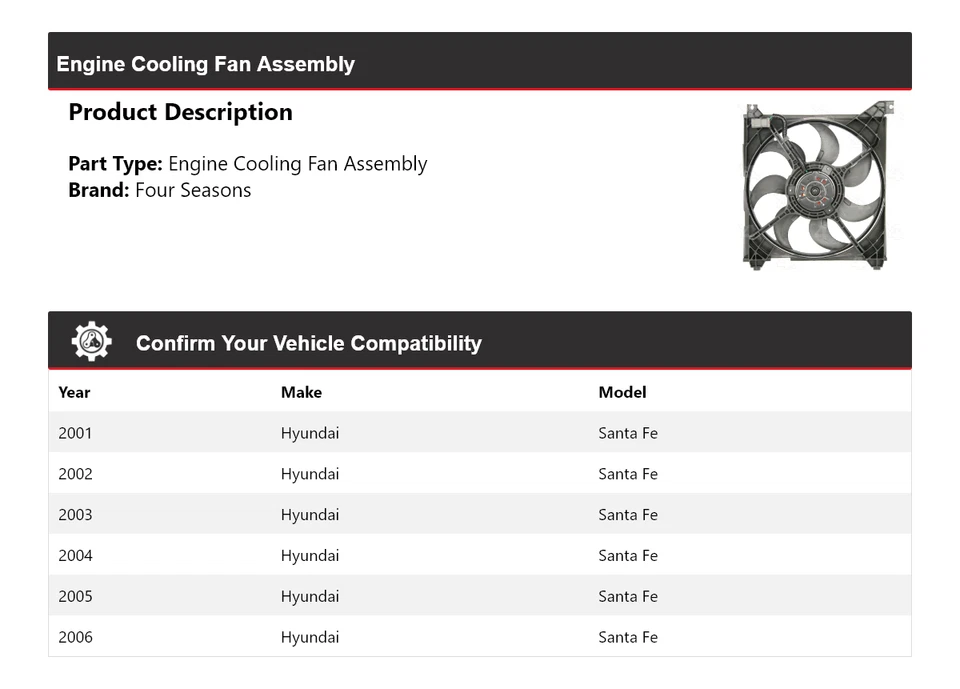The width and height of the screenshot is (960, 689).
Task: Select the Four Seasons brand text
Action: pos(193,190)
